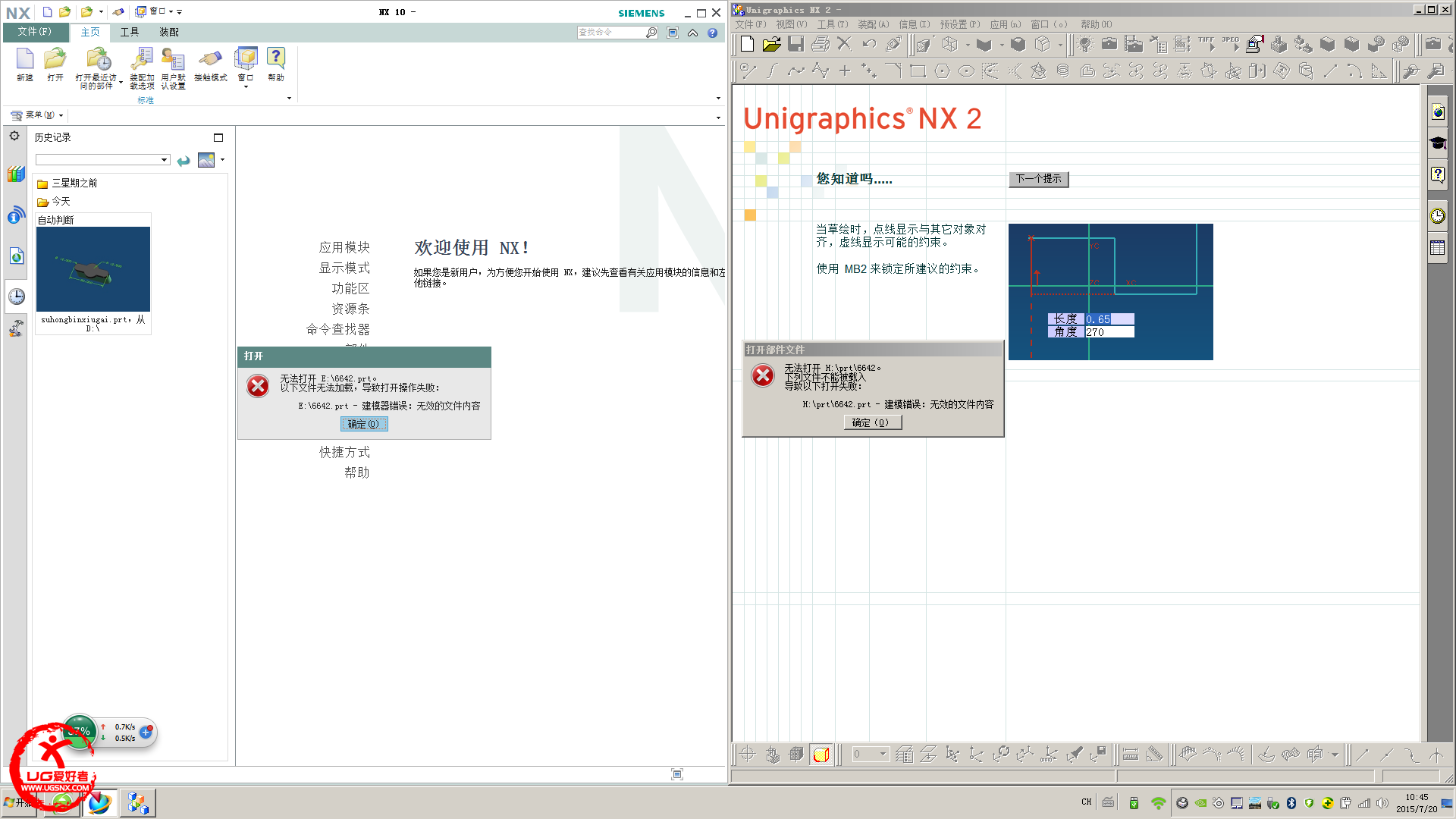Open the 快捷方式 welcome page link
Screen dimensions: 1456x819
click(344, 452)
